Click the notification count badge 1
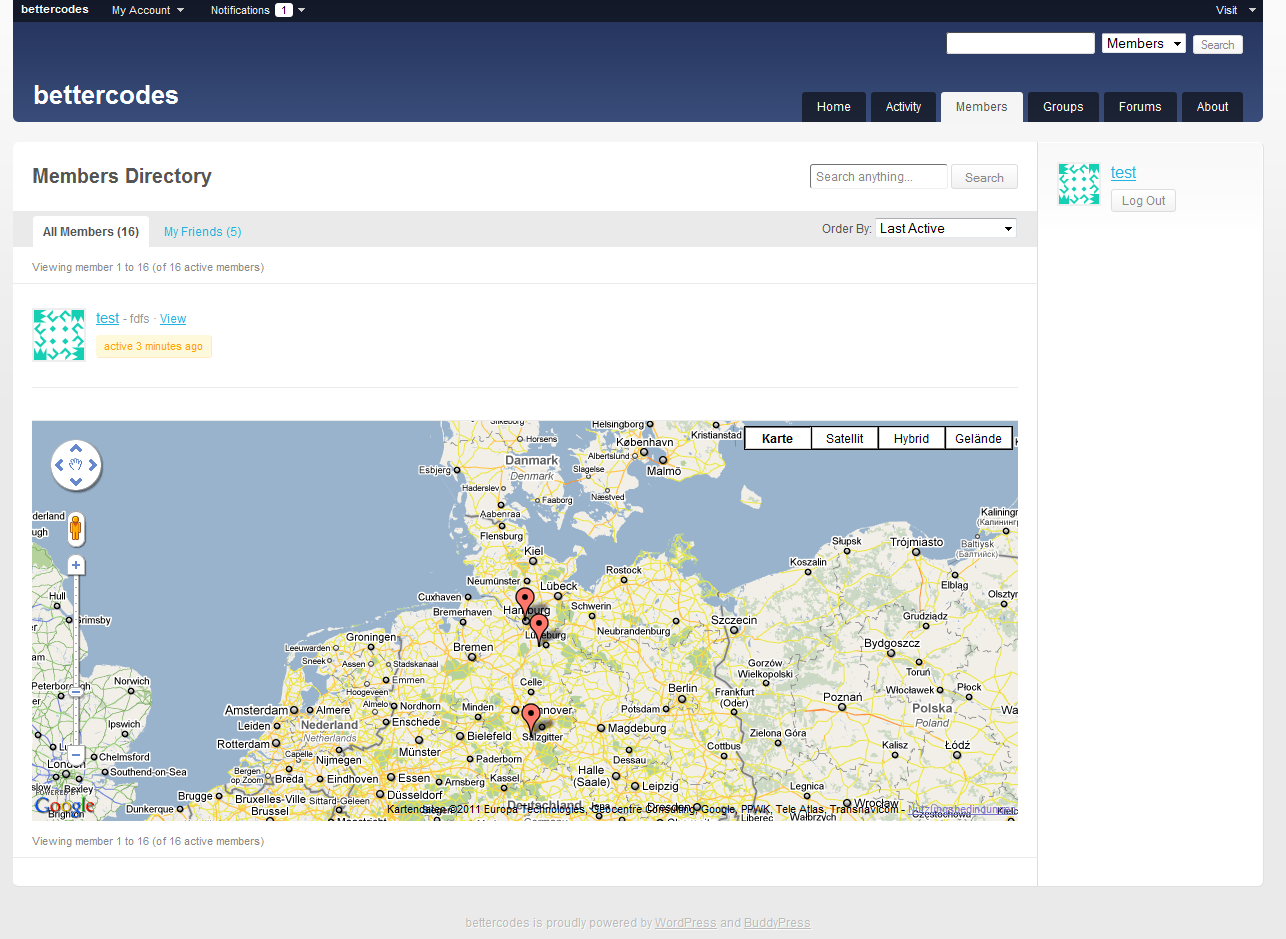This screenshot has width=1286, height=939. pyautogui.click(x=284, y=10)
